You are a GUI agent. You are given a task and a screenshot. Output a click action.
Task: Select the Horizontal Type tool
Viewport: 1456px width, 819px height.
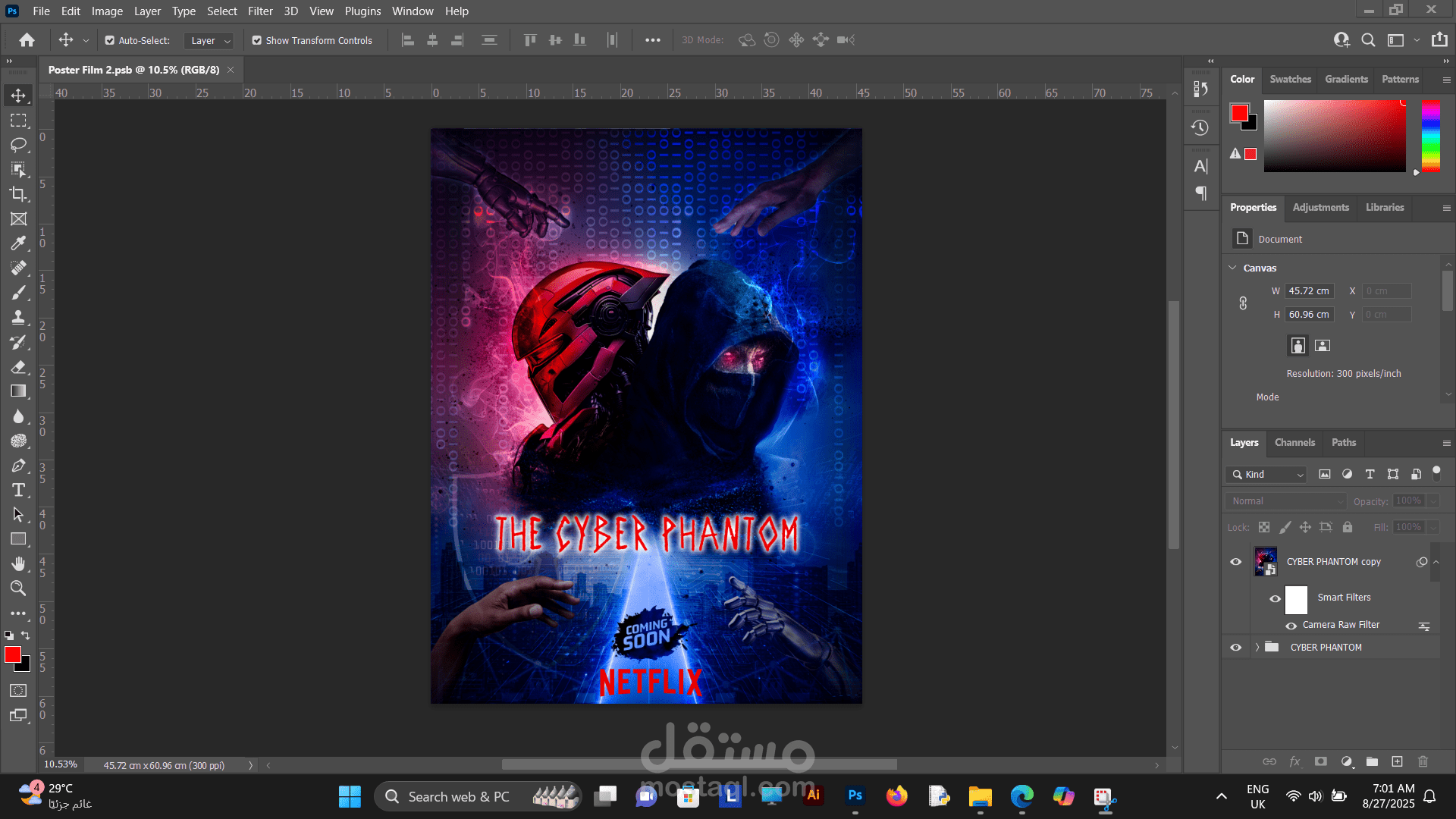point(18,490)
